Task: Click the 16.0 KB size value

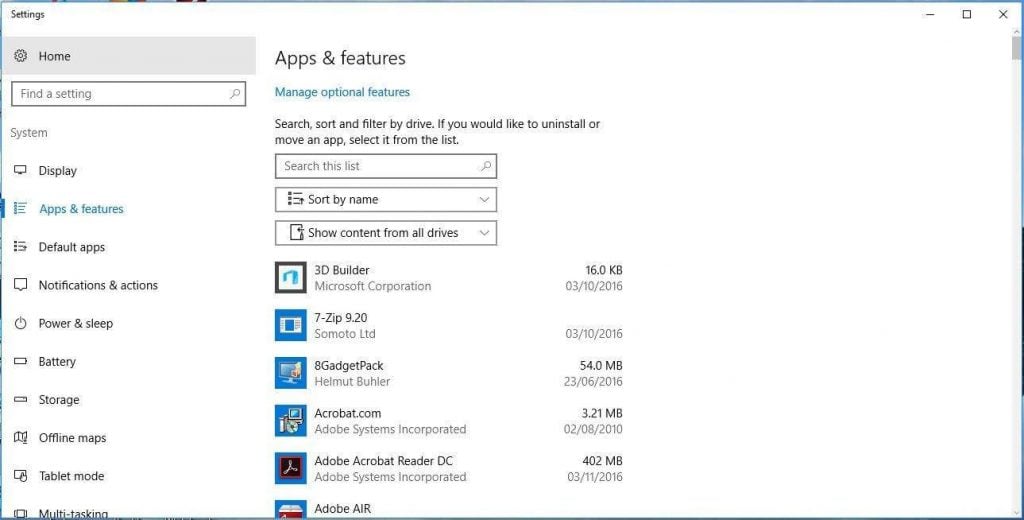Action: tap(603, 270)
